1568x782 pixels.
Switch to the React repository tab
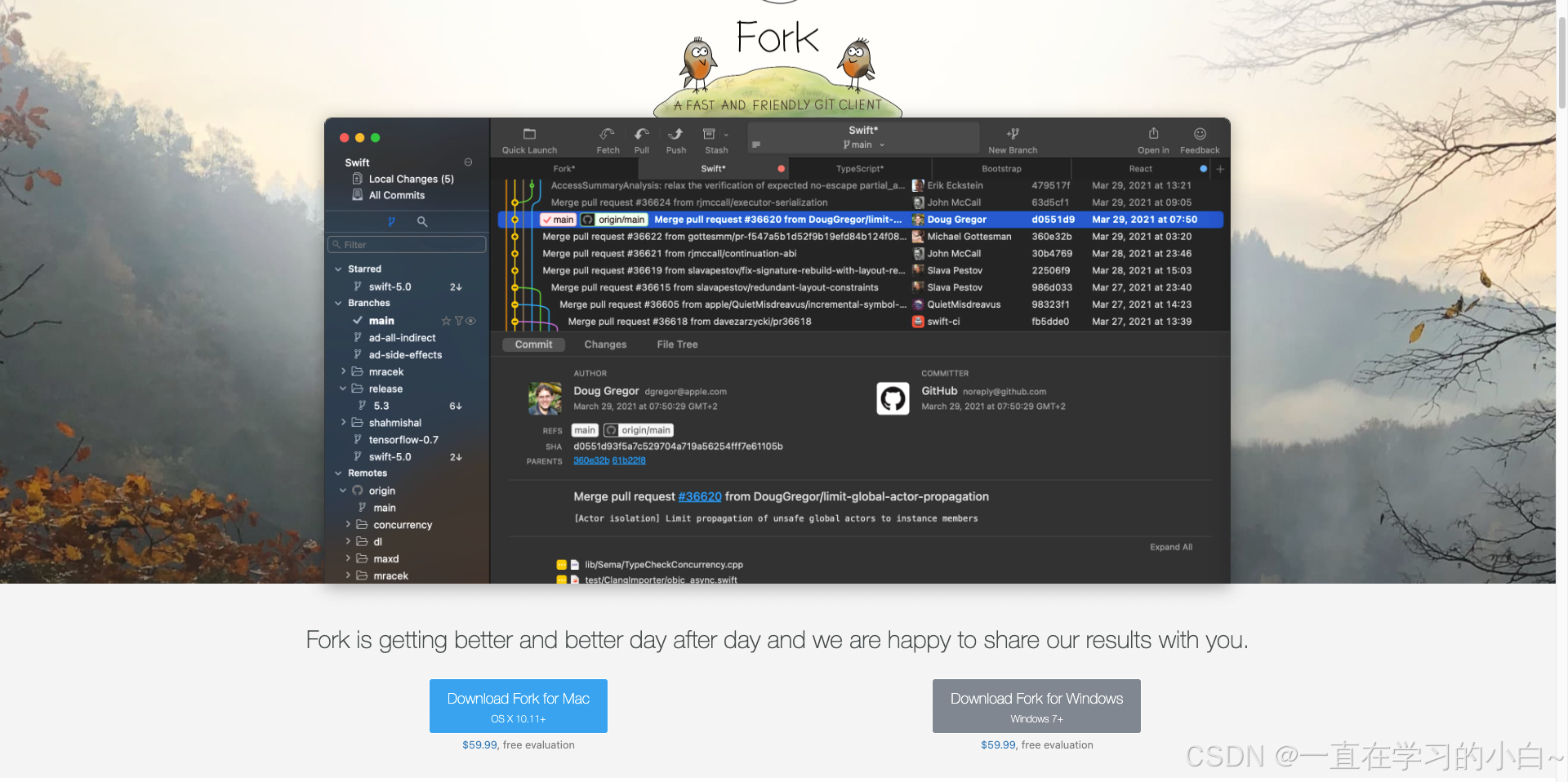(1141, 169)
